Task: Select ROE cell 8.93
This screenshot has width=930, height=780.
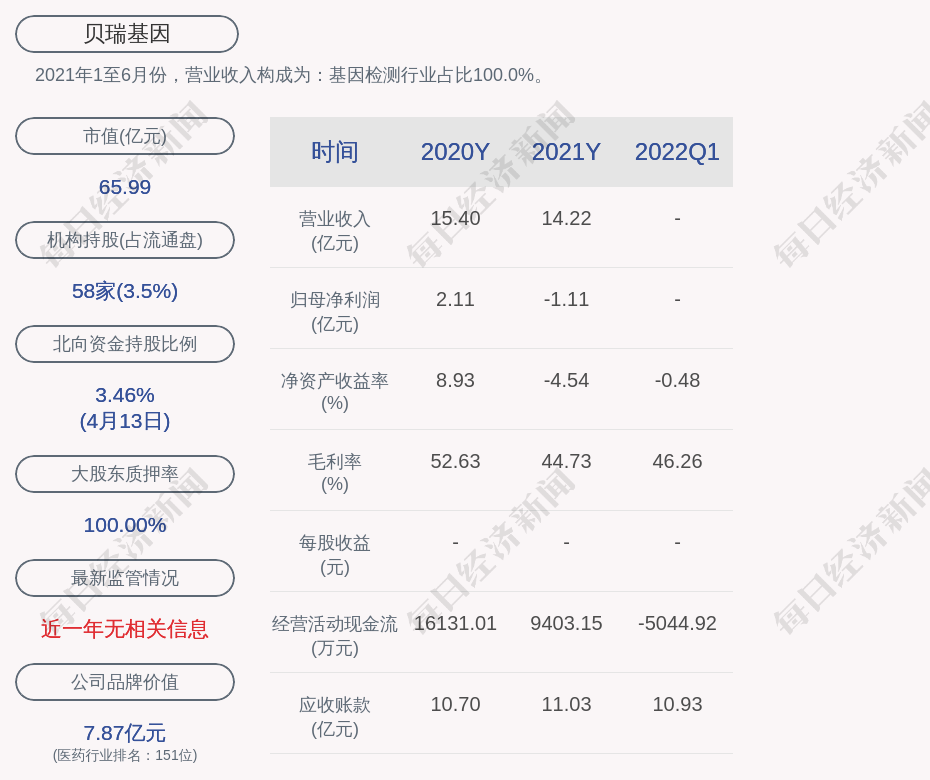Action: pos(455,380)
